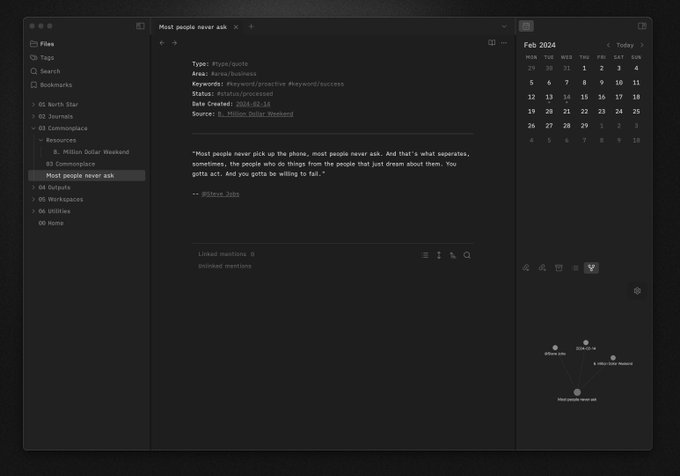This screenshot has width=680, height=476.
Task: Change backlinks sort order
Action: 453,255
